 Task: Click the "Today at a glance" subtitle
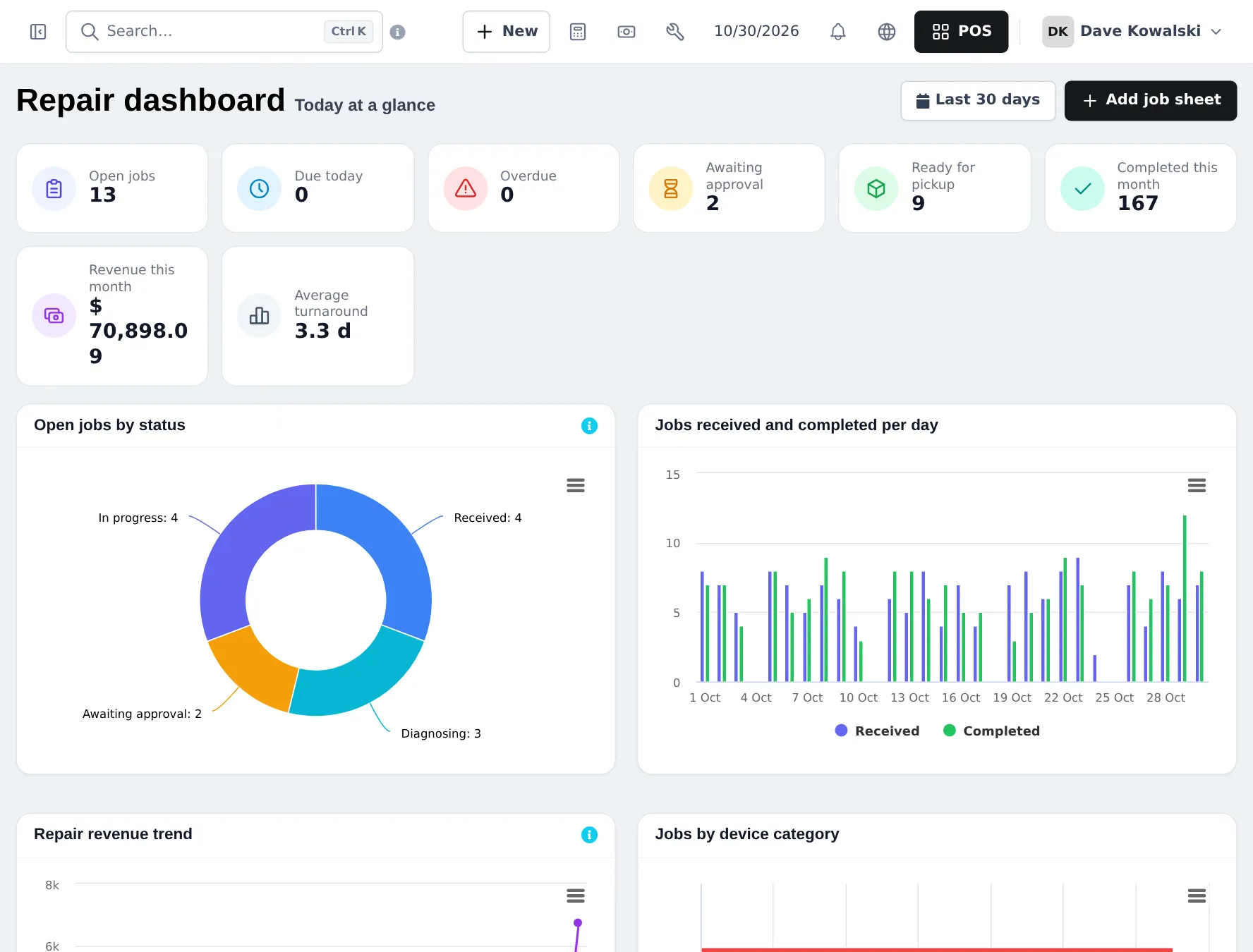click(x=365, y=105)
